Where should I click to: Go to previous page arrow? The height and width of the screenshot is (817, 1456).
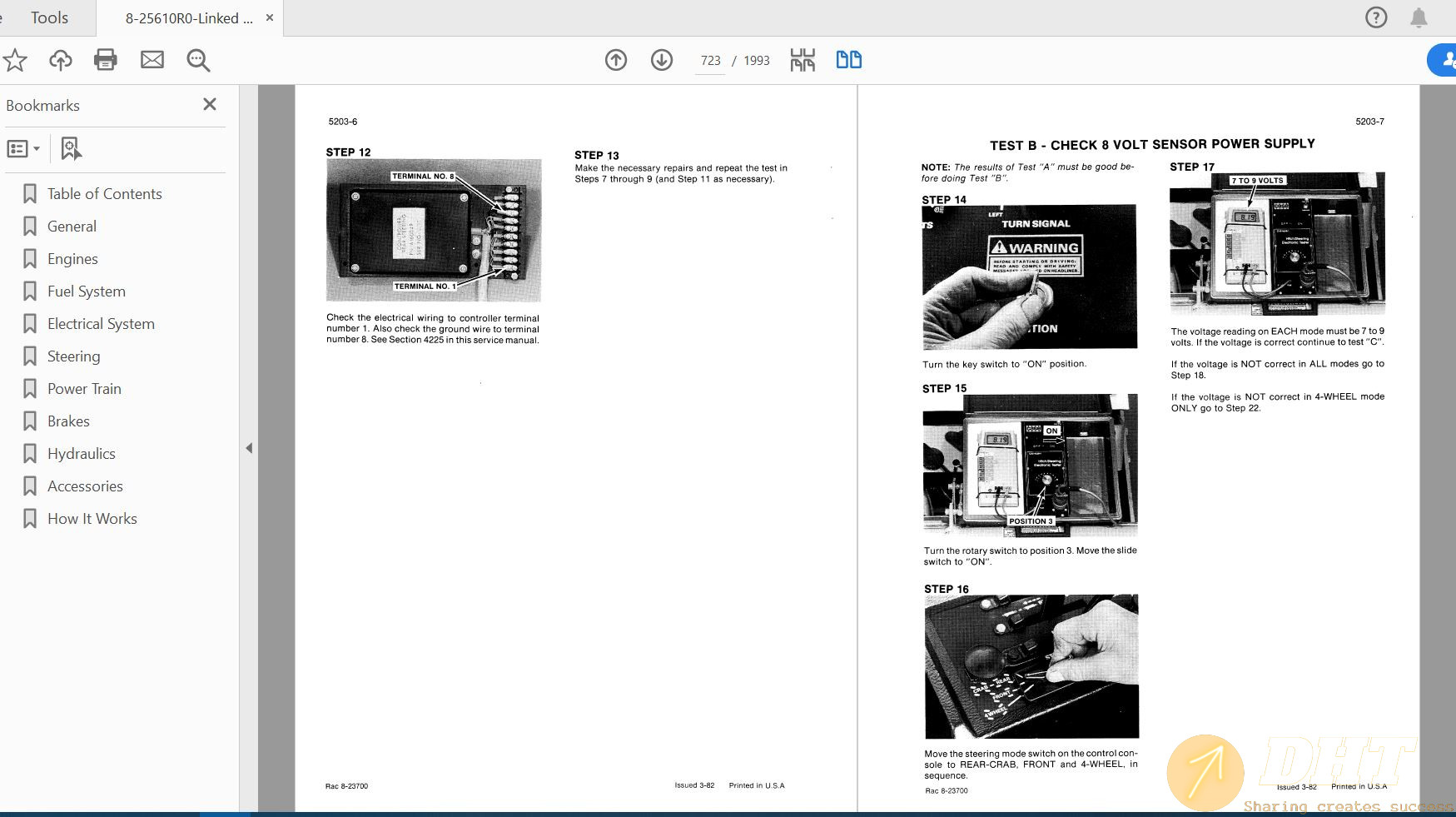tap(616, 60)
